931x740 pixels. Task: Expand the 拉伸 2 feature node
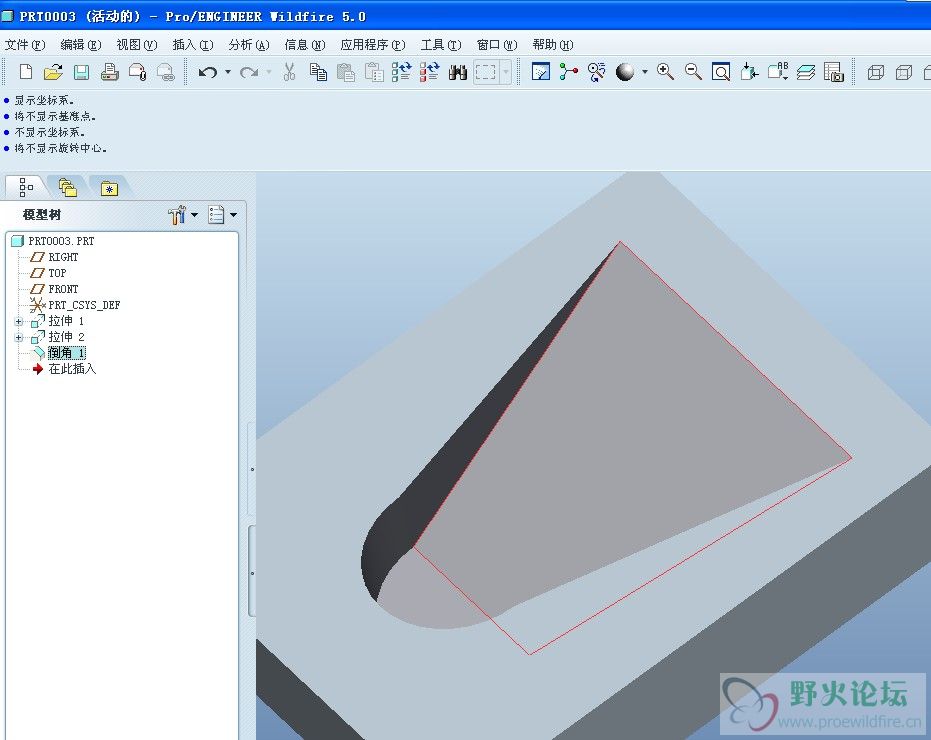tap(18, 337)
